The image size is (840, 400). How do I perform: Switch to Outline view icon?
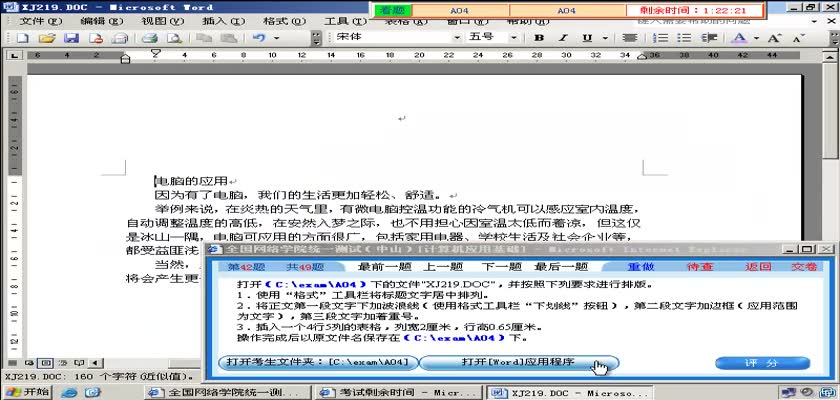tap(63, 363)
